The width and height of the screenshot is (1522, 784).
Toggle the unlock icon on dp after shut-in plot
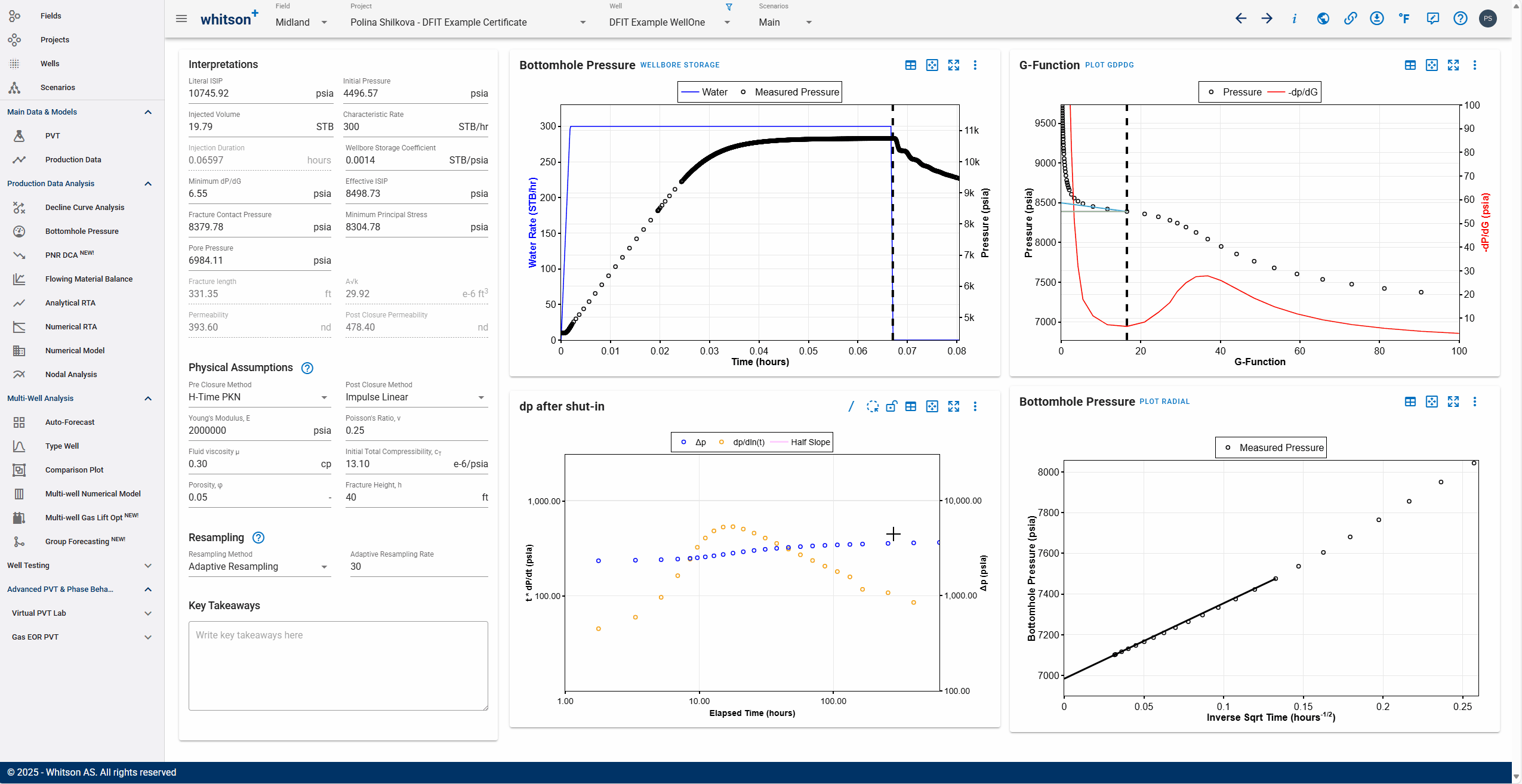(x=892, y=406)
